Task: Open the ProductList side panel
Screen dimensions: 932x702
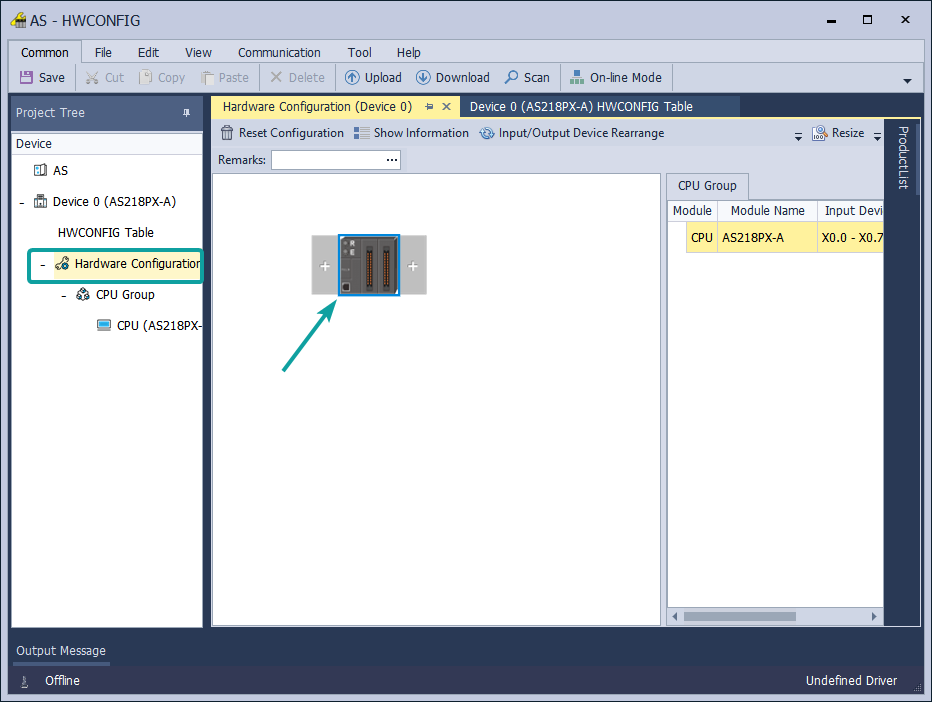Action: pos(902,158)
